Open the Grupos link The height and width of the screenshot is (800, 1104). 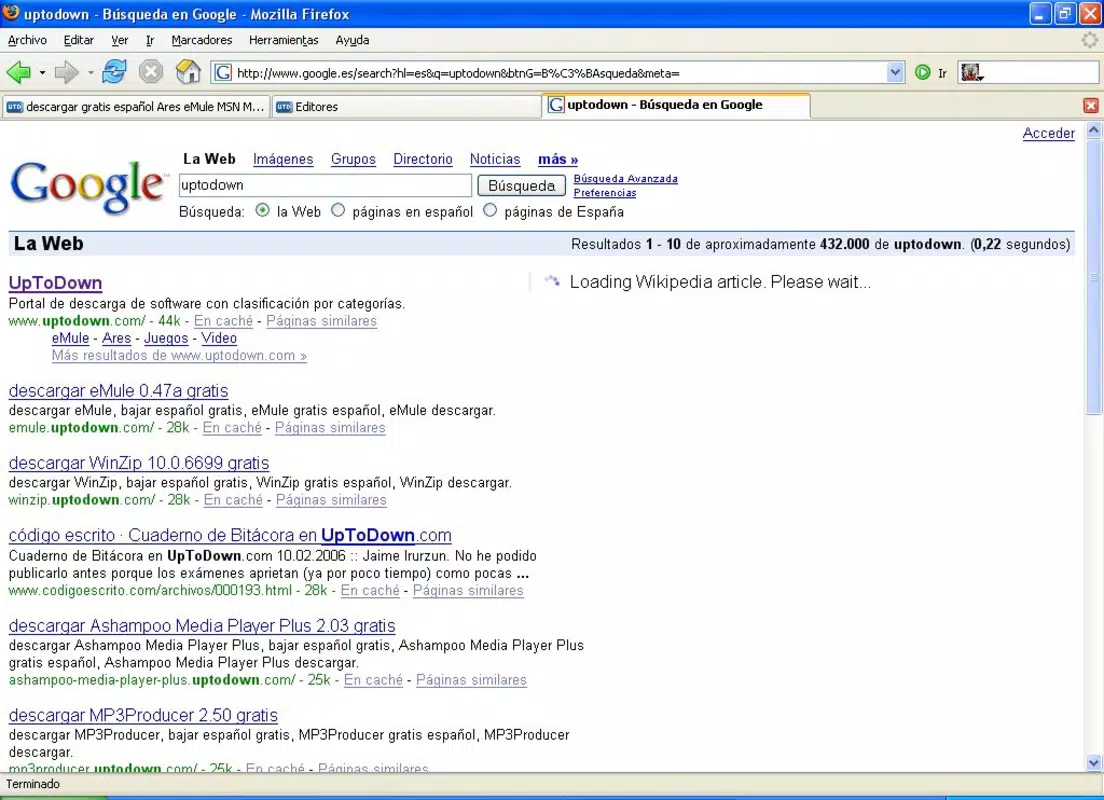tap(353, 159)
